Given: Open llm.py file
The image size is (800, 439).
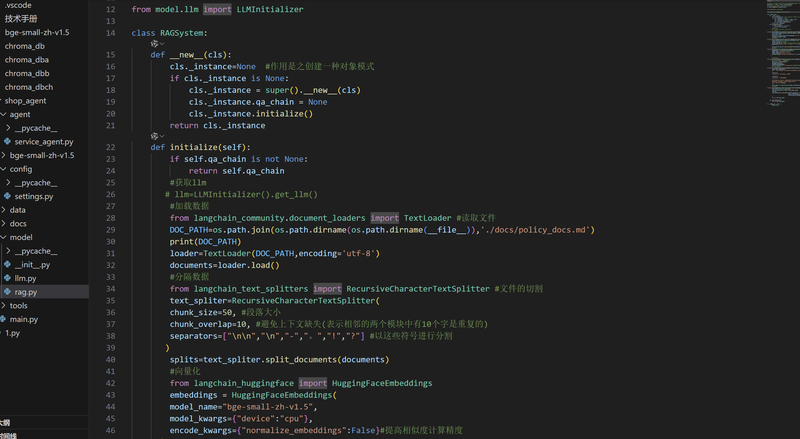Looking at the screenshot, I should click(25, 278).
